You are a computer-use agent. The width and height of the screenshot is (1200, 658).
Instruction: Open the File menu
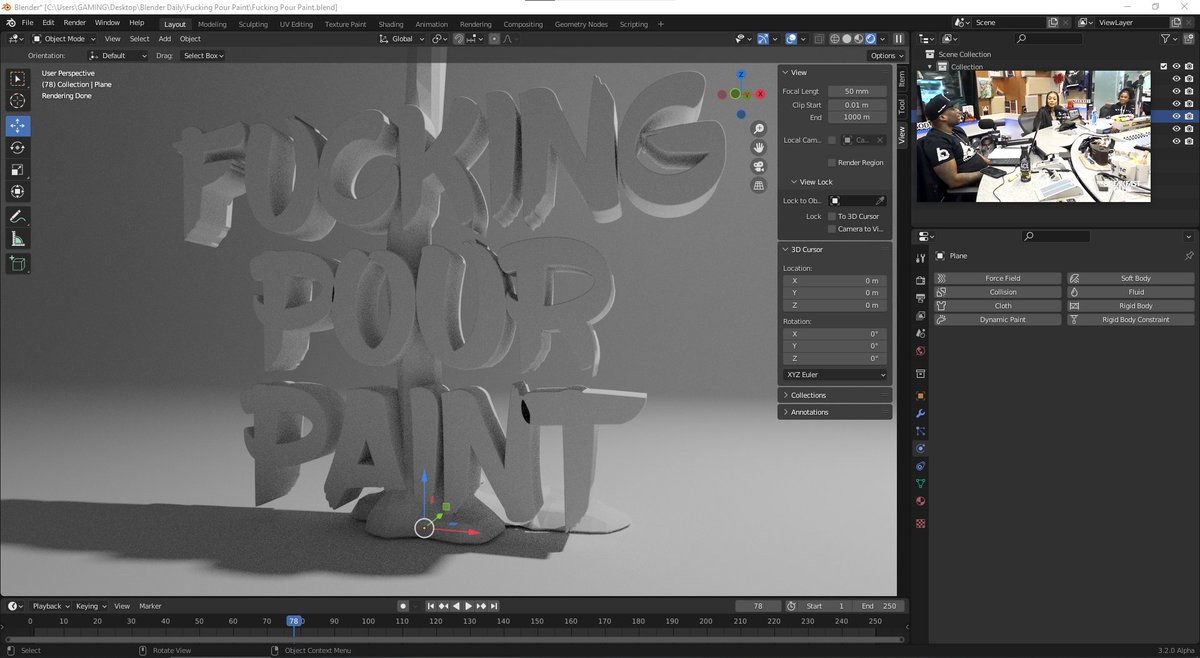[x=27, y=22]
